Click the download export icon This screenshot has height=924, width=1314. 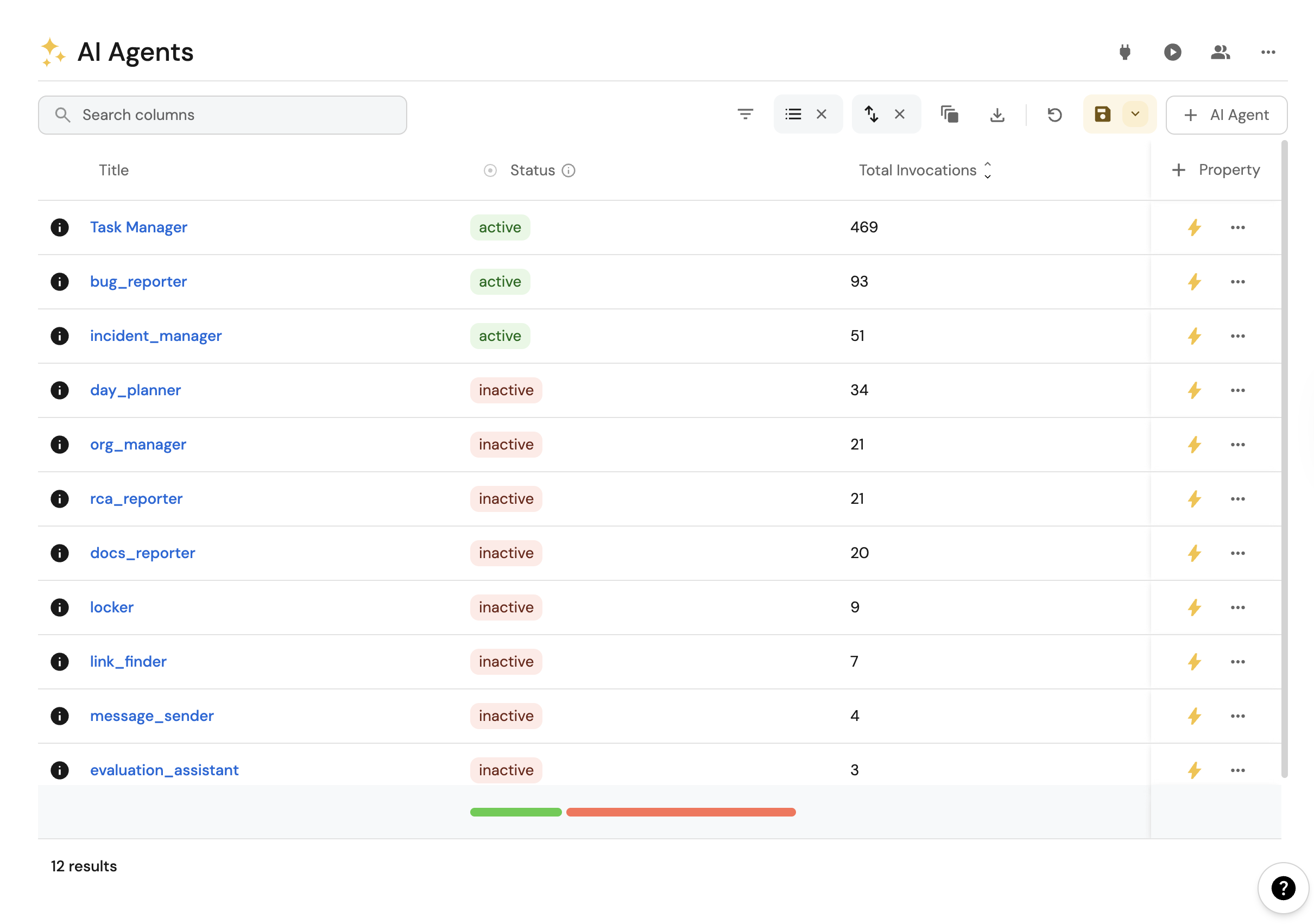(x=997, y=115)
